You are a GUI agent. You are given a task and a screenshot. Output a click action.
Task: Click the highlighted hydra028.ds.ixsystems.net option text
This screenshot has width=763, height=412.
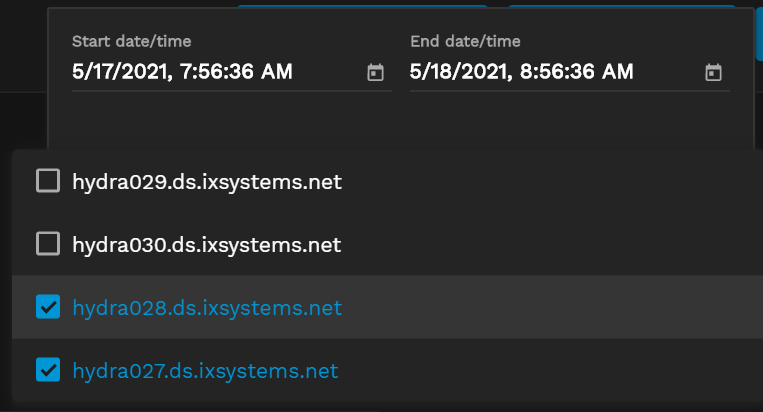pos(207,308)
